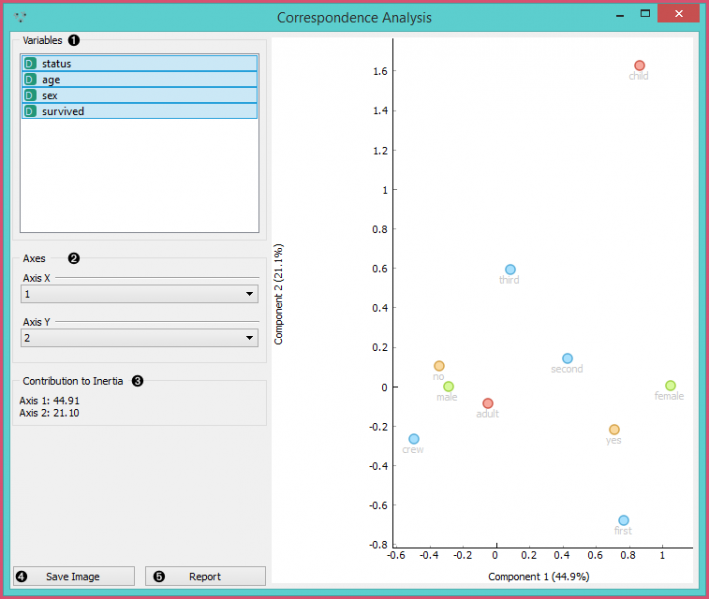
Task: Click the green male data point
Action: (448, 386)
